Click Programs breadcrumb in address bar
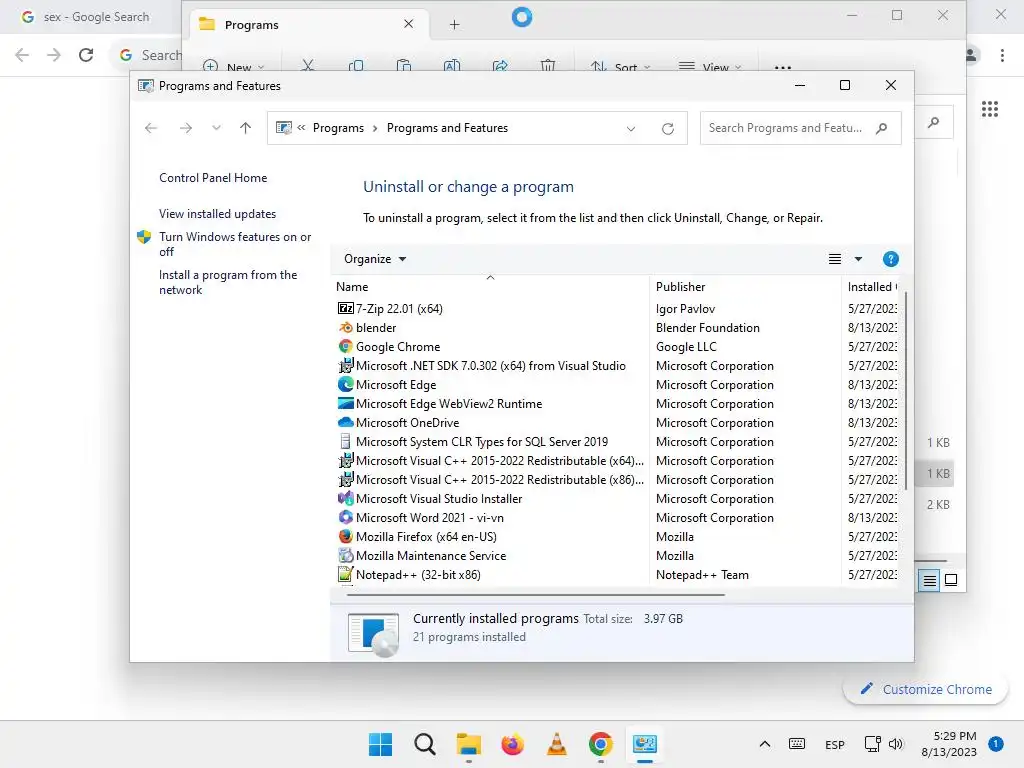The width and height of the screenshot is (1024, 768). pyautogui.click(x=338, y=128)
